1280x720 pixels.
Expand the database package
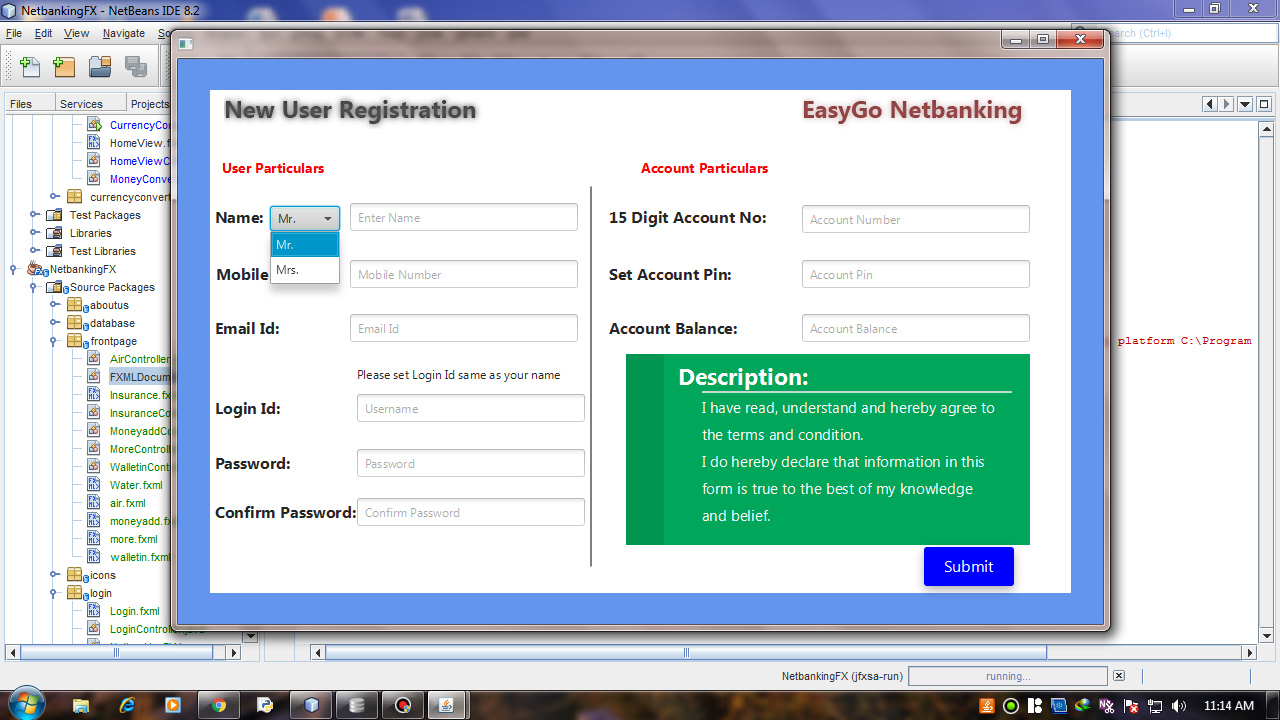pos(55,323)
